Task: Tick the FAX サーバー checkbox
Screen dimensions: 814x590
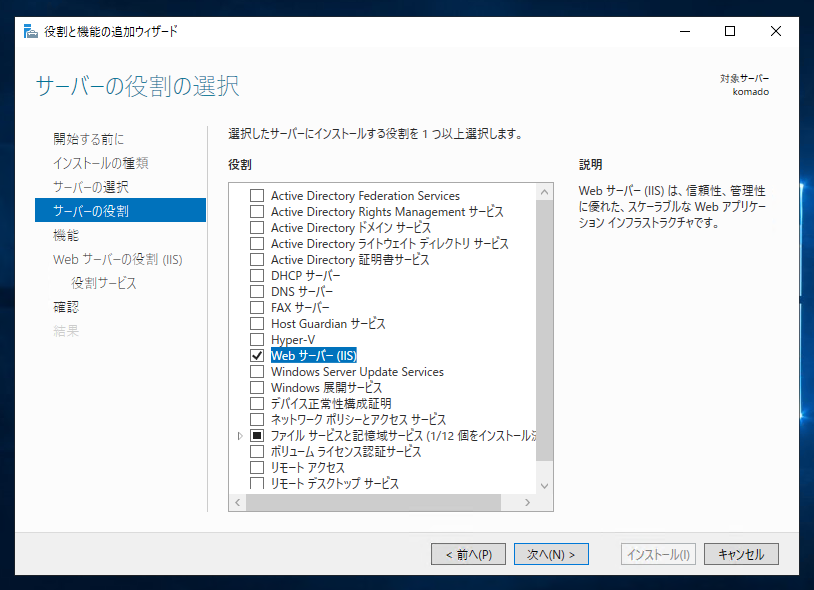Action: 257,308
